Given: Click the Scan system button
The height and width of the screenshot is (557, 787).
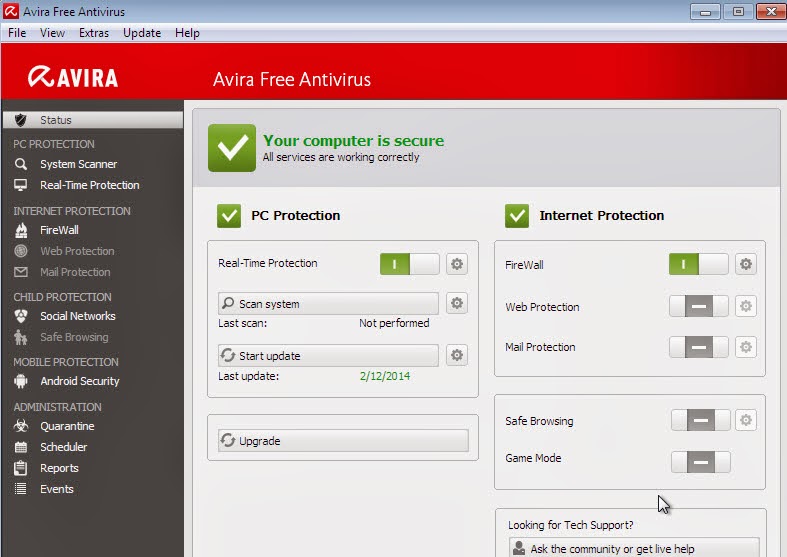Looking at the screenshot, I should (328, 304).
